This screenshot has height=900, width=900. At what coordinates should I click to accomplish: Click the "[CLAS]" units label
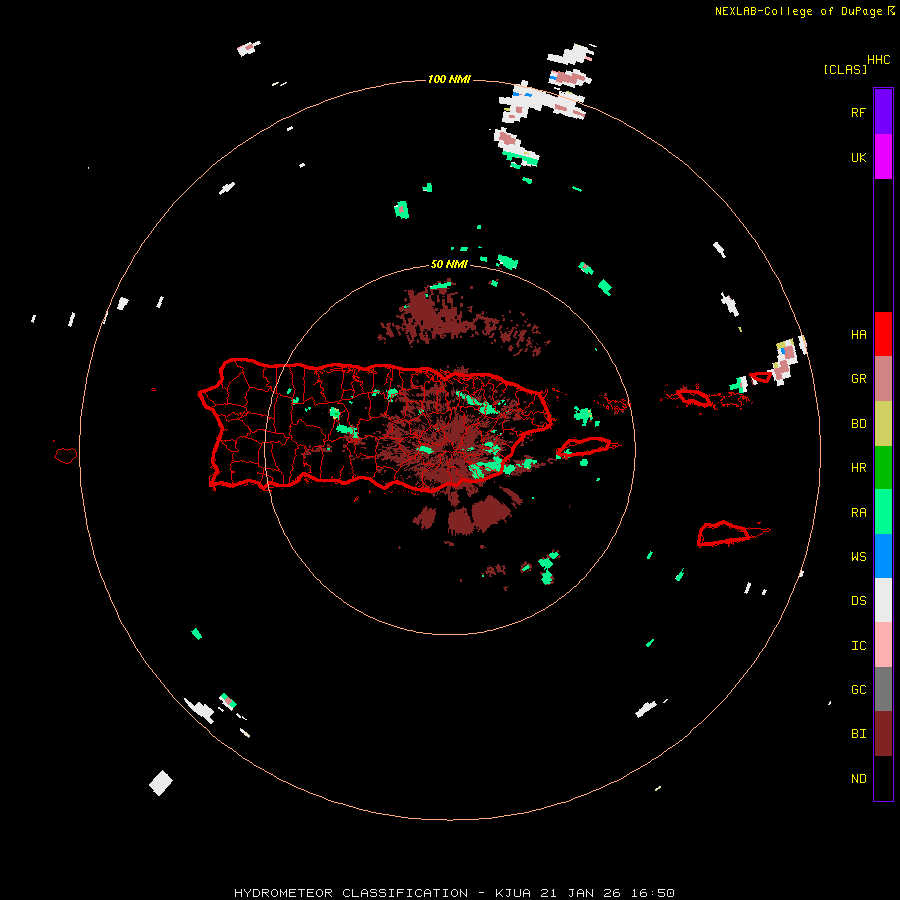click(x=844, y=69)
